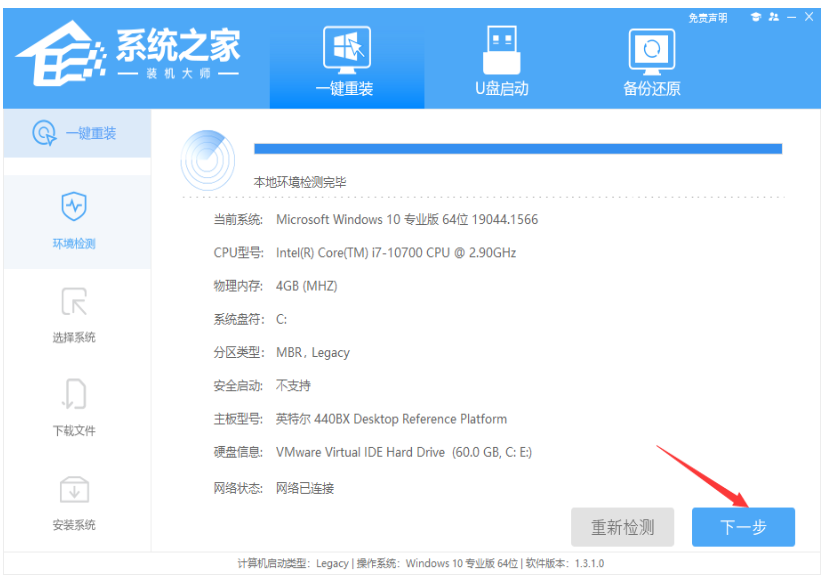Switch to the U盘启动 tab label
Viewport: 827px width, 578px height.
[x=501, y=89]
